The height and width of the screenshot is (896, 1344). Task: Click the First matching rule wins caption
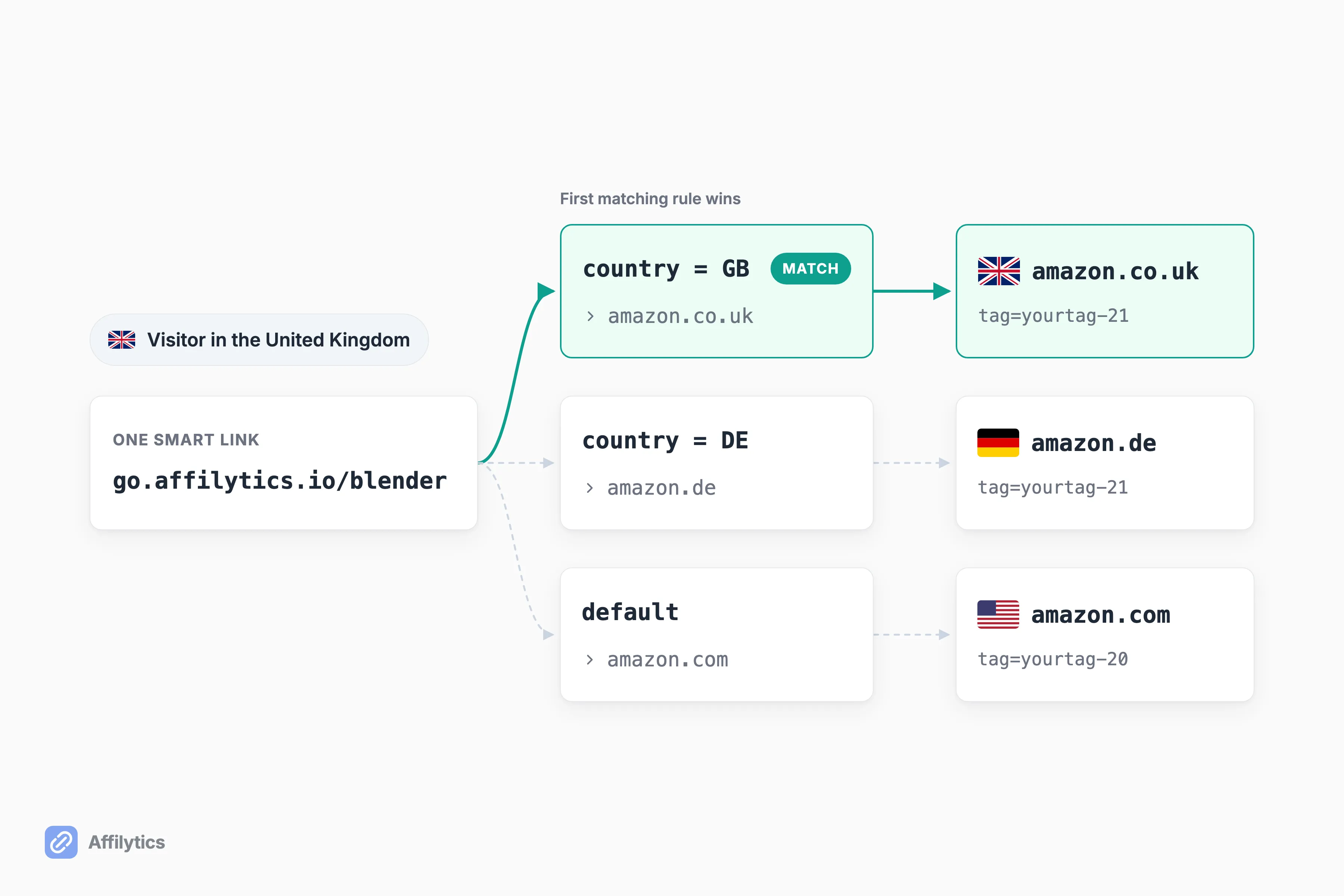[x=650, y=198]
